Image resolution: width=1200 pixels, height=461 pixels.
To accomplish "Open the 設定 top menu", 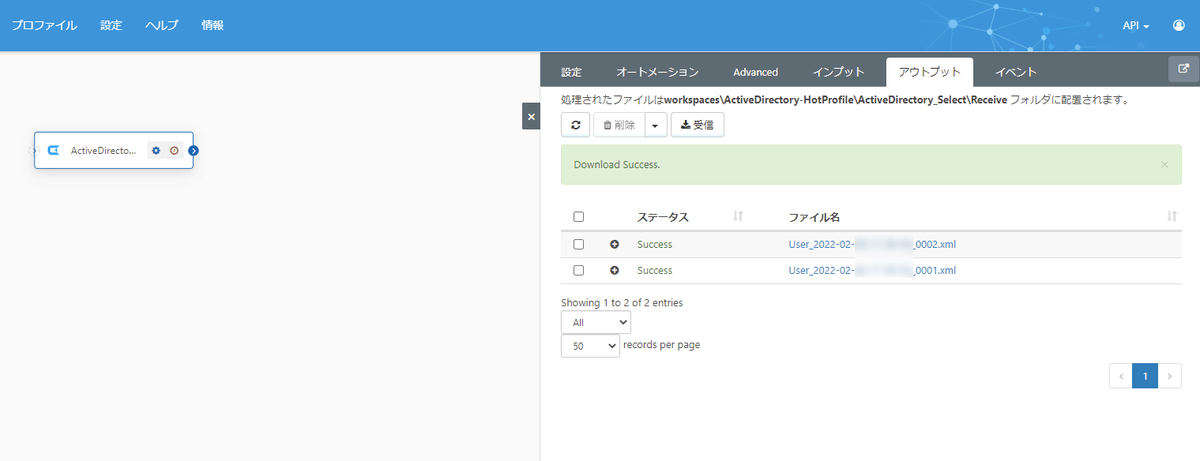I will click(x=111, y=25).
